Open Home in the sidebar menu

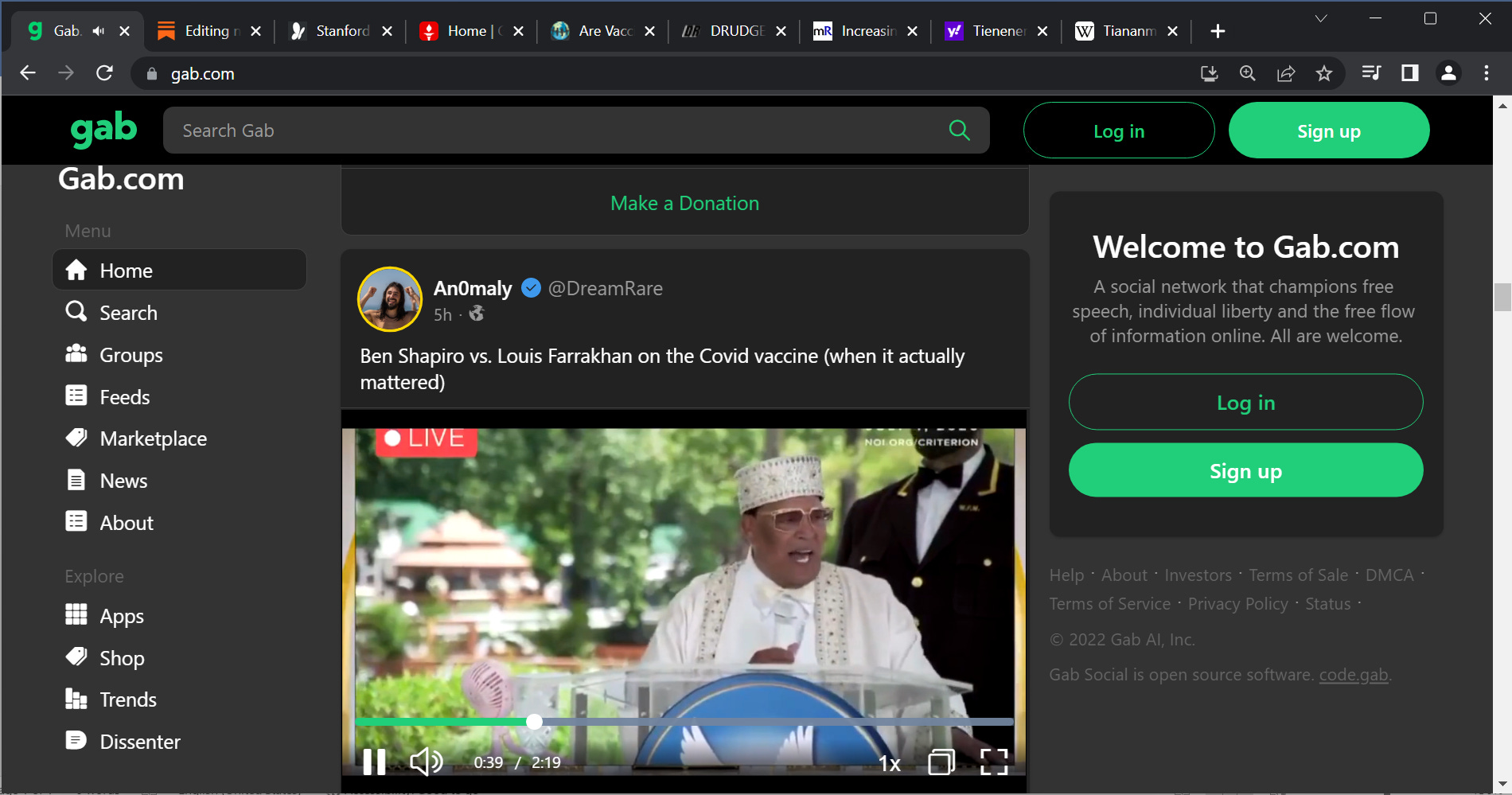point(180,271)
